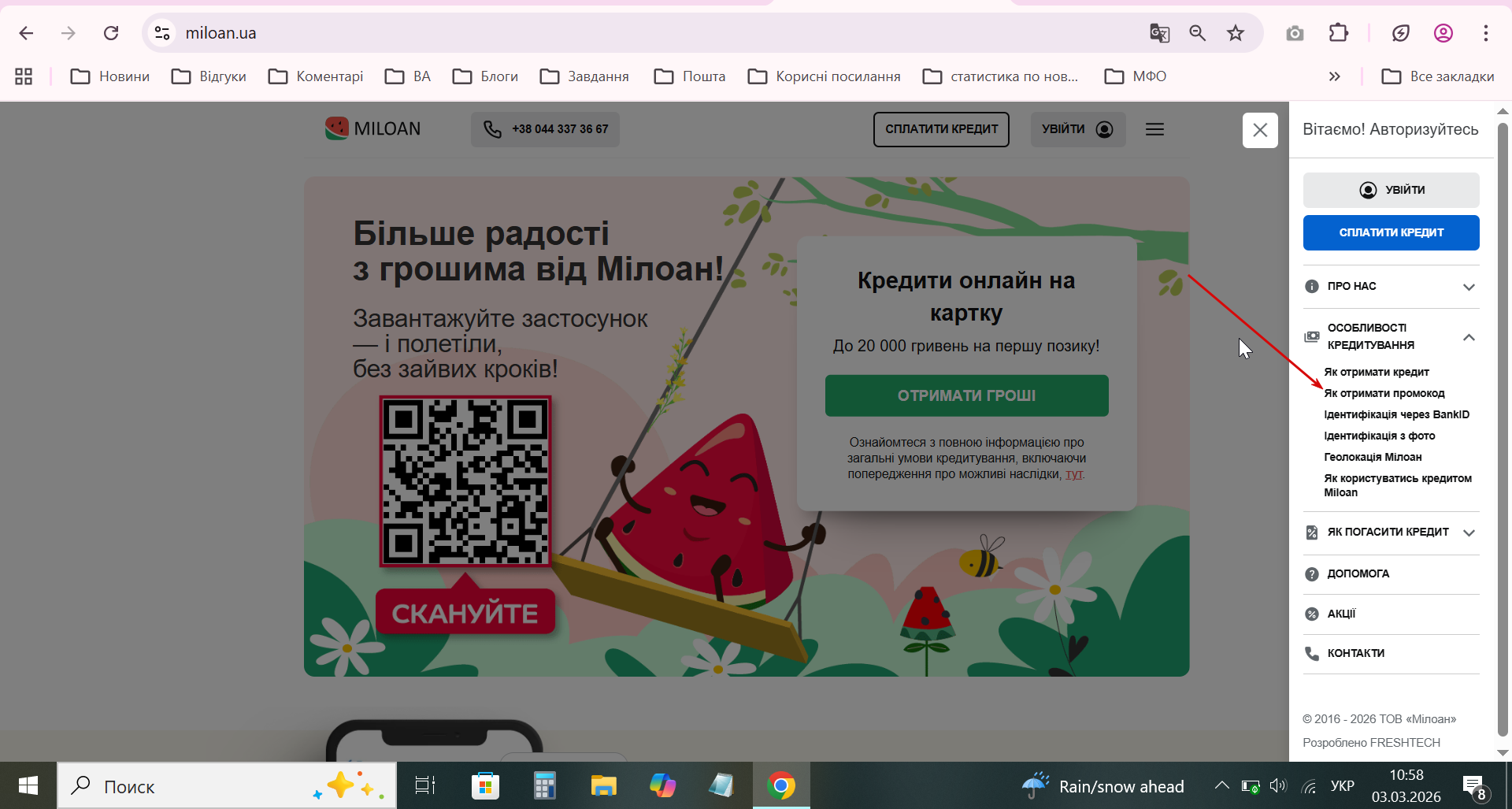The height and width of the screenshot is (809, 1512).
Task: Click the MILOAN watermelon logo
Action: pyautogui.click(x=373, y=128)
